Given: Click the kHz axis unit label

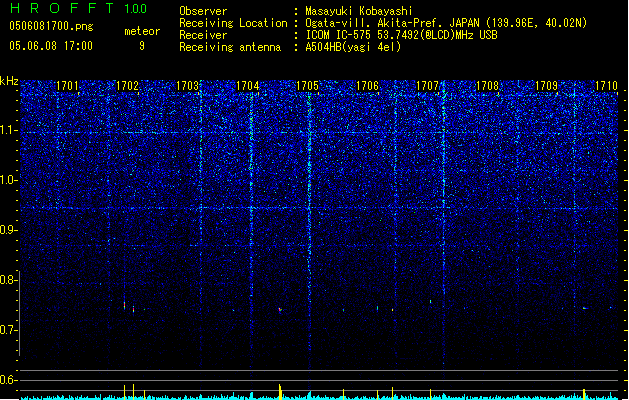Looking at the screenshot, I should point(9,81).
